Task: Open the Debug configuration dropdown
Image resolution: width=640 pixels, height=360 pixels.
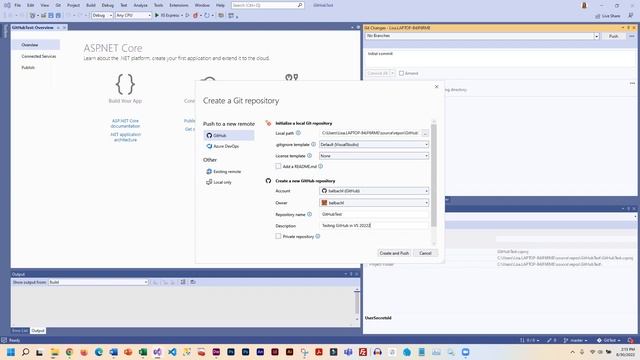Action: (102, 15)
